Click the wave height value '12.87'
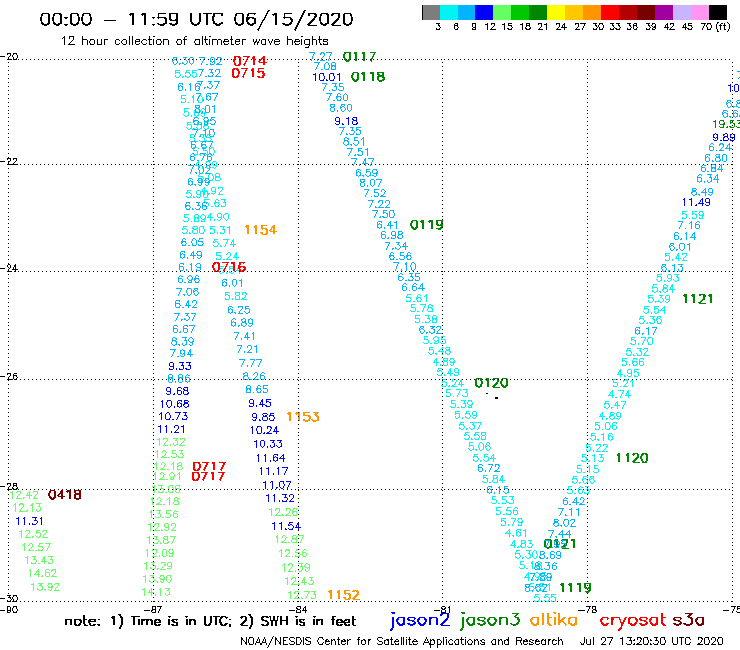740x650 pixels. click(x=290, y=539)
